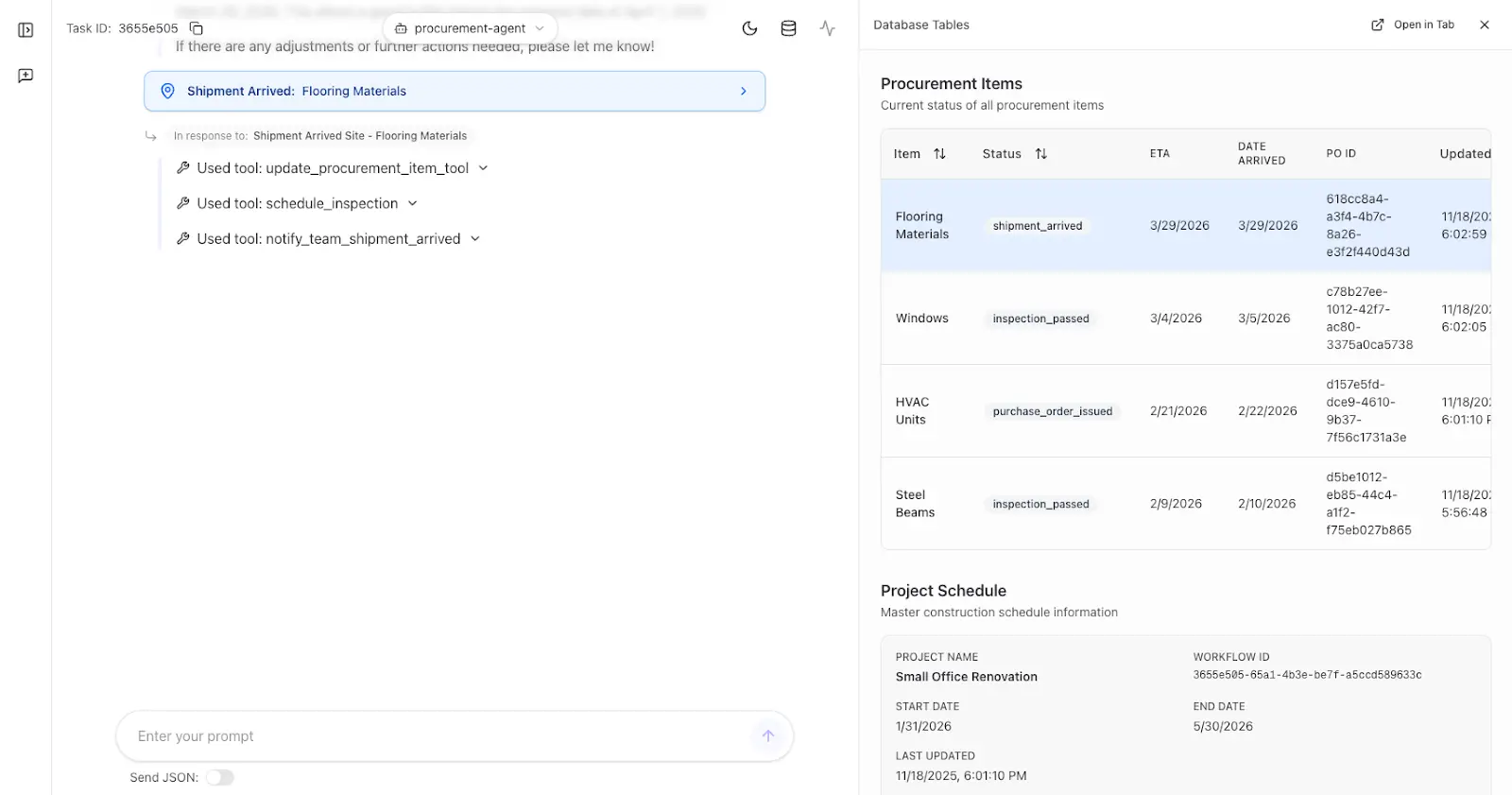Viewport: 1512px width, 795px height.
Task: Sort table by Item column
Action: [x=939, y=154]
